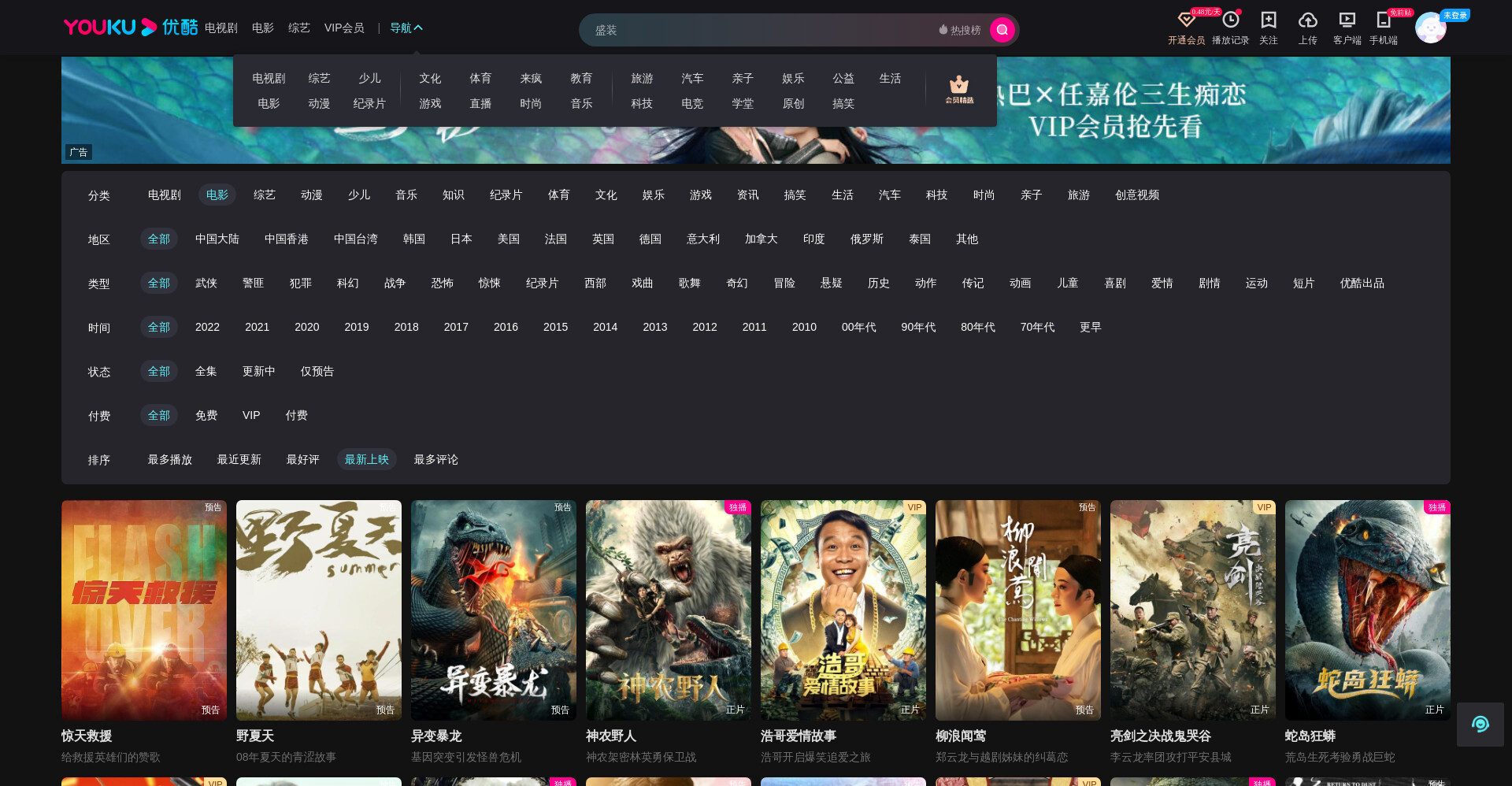Select 公益 in navigation dropdown panel
1512x786 pixels.
843,78
